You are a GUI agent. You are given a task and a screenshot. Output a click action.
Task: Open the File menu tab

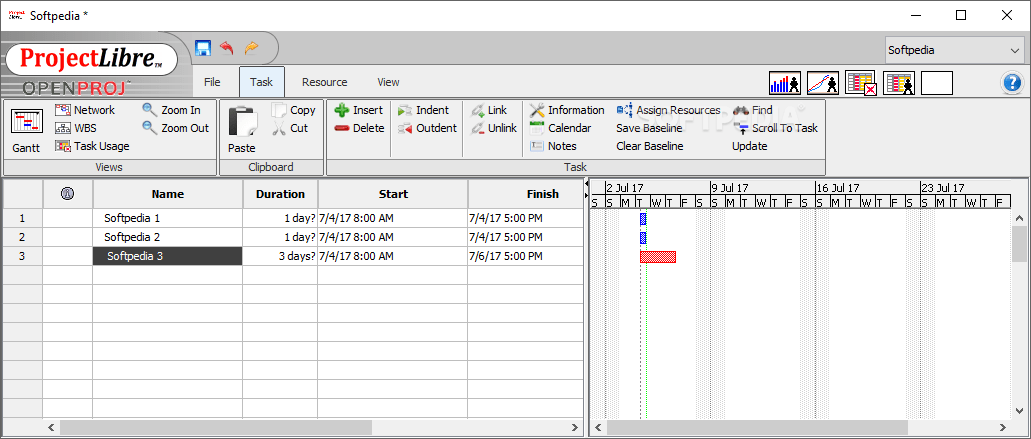212,82
